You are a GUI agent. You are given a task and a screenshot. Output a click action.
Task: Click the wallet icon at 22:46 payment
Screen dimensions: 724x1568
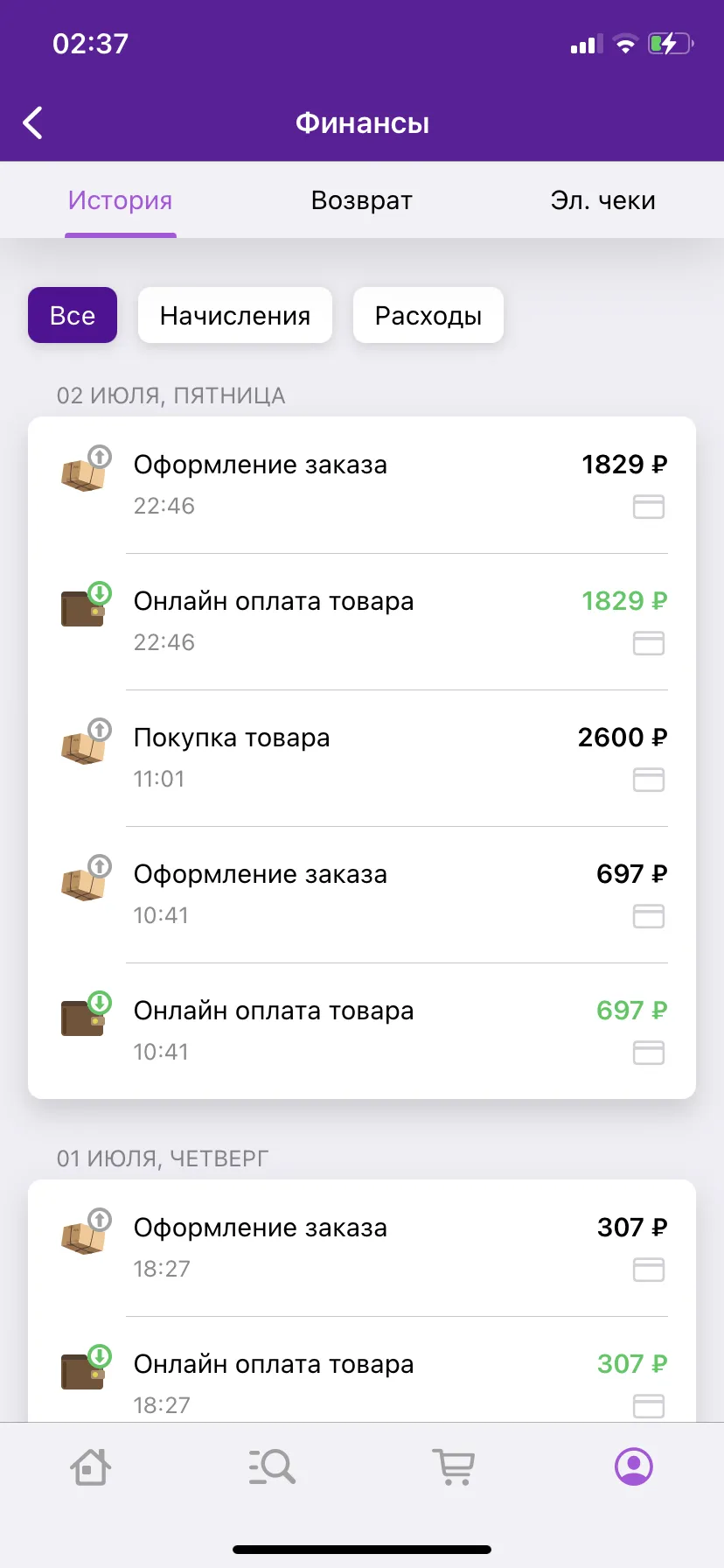86,605
